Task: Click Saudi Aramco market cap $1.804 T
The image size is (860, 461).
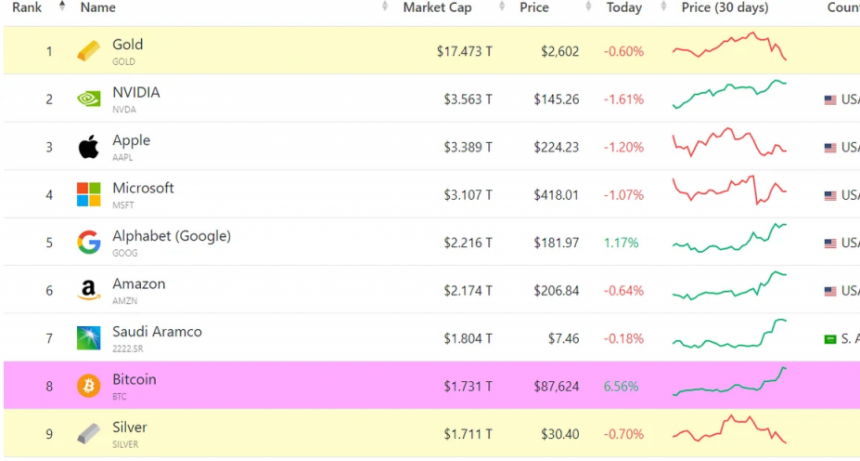Action: [x=468, y=338]
